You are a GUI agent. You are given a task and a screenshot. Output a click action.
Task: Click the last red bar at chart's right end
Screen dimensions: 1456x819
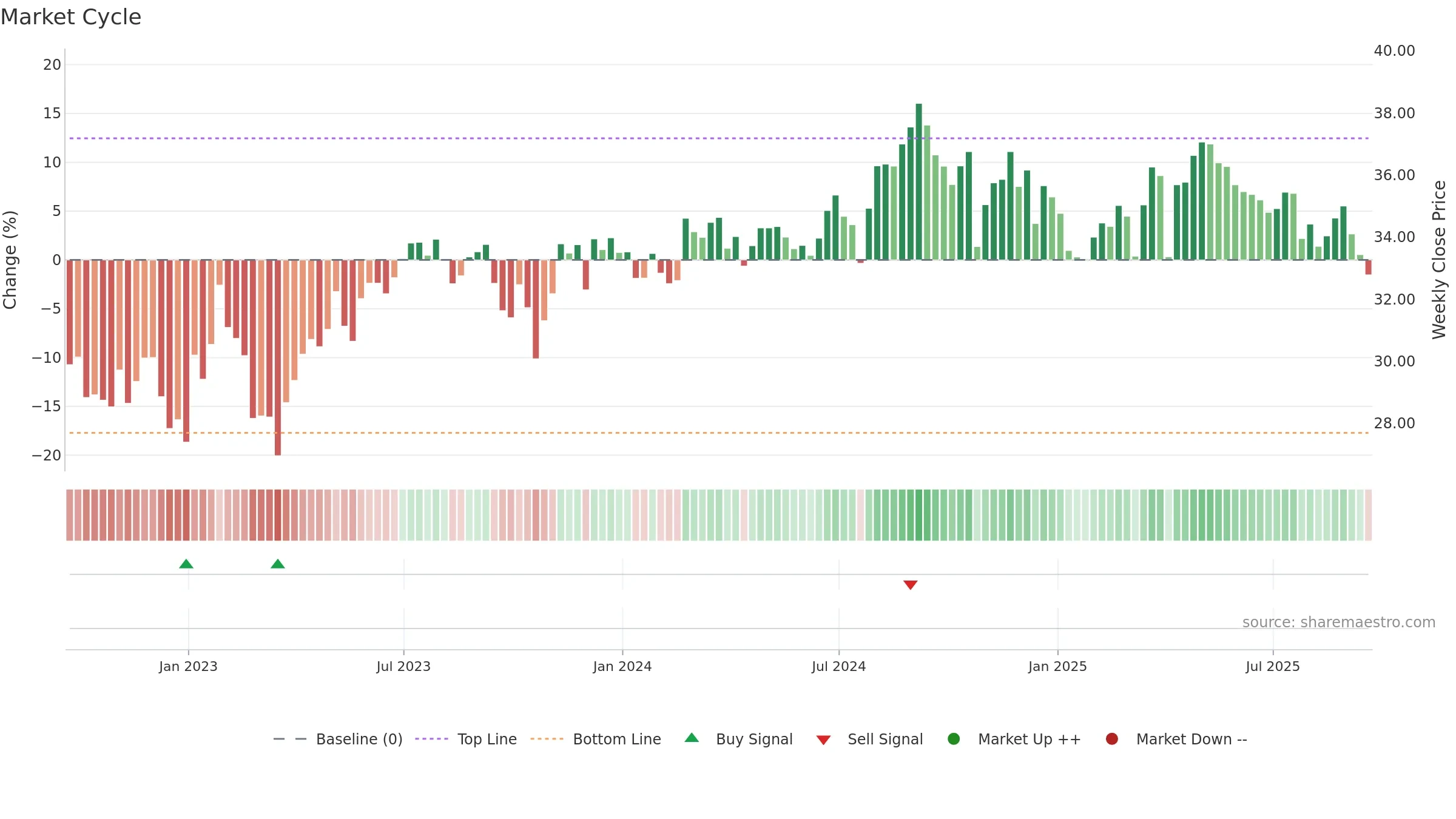(x=1368, y=267)
